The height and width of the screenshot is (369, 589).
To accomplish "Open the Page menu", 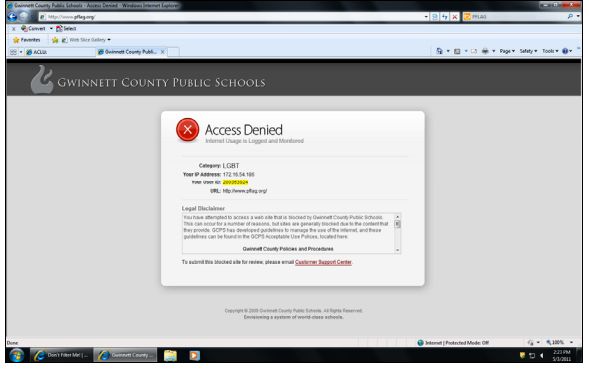I will pos(507,51).
